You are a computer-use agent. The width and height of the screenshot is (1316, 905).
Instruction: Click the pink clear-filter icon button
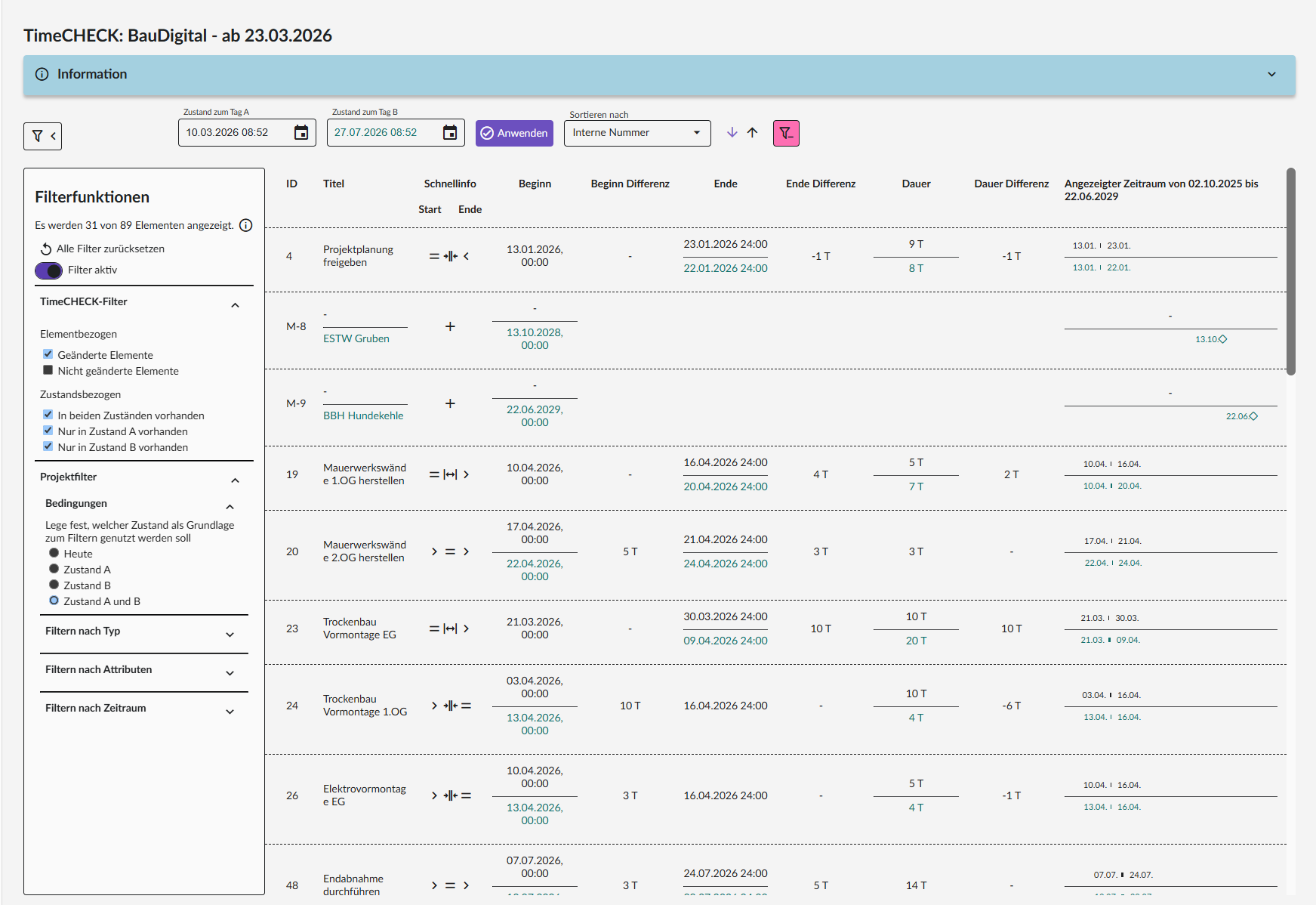click(786, 133)
